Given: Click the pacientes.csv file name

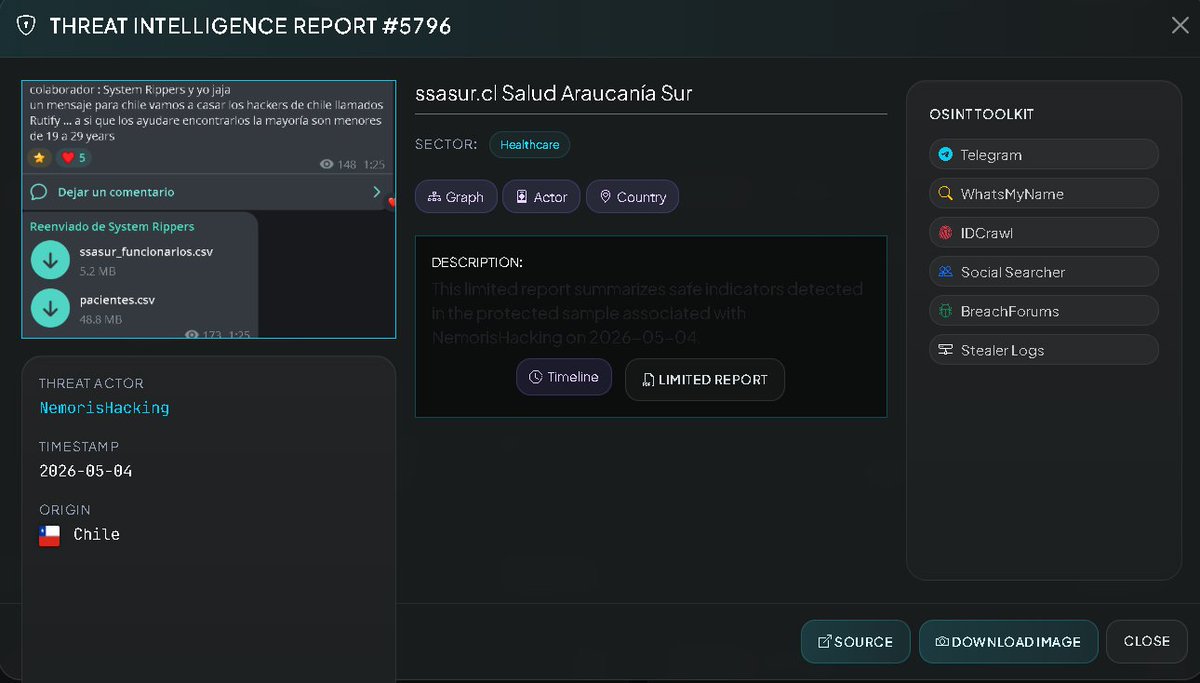Looking at the screenshot, I should 117,300.
